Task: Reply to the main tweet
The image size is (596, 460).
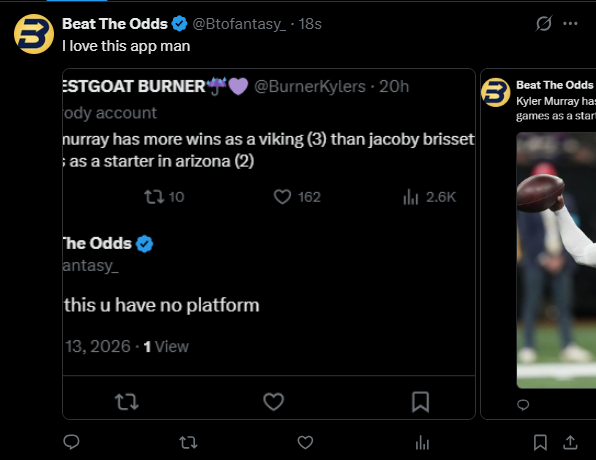Action: tap(71, 442)
